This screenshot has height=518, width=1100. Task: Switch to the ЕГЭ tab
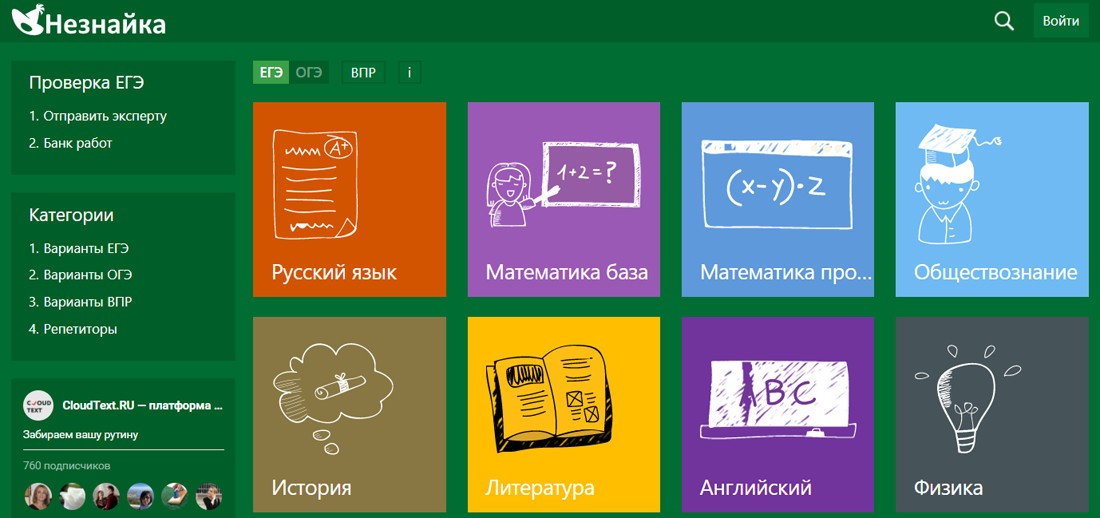(271, 73)
